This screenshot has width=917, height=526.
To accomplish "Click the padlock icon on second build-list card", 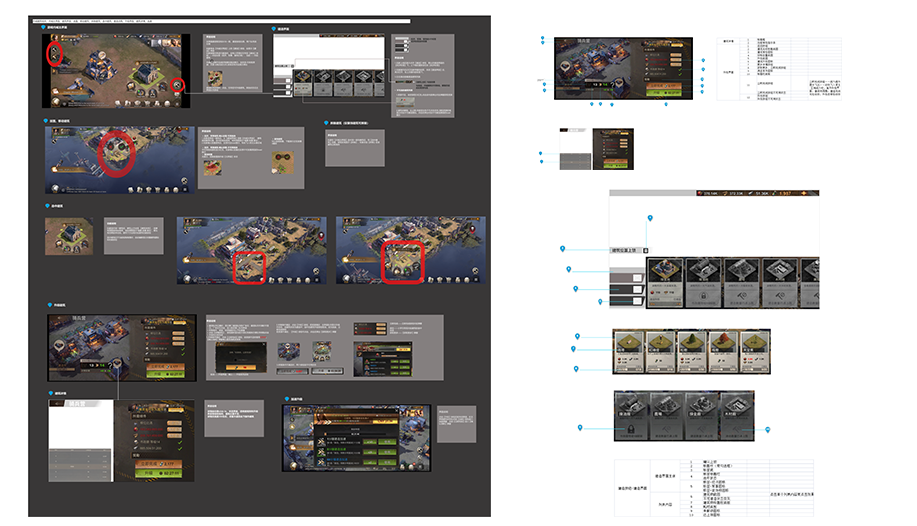I will click(704, 296).
